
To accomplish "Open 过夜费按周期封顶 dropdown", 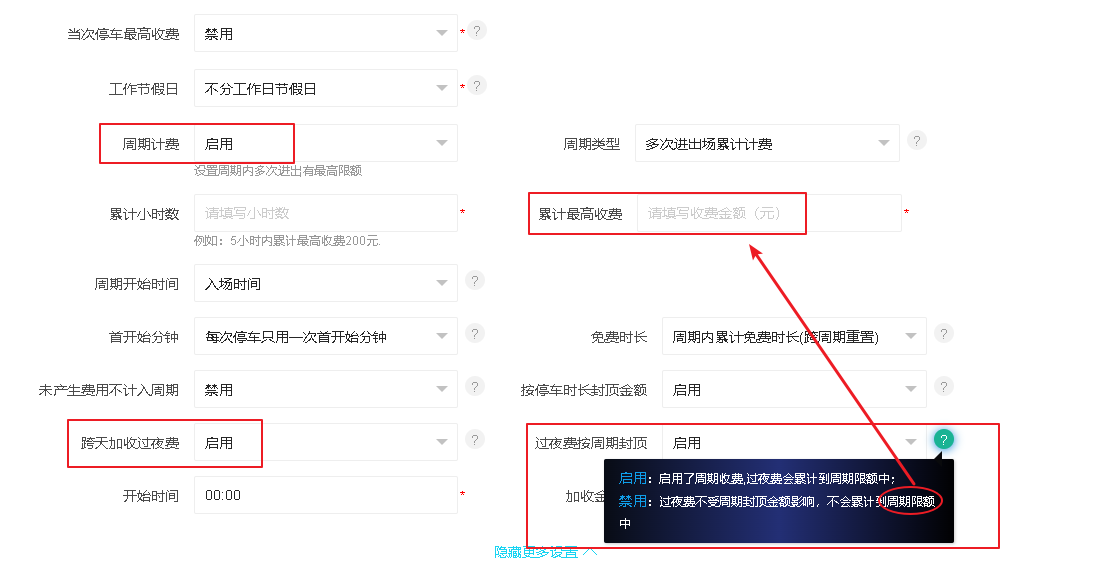I will coord(794,442).
